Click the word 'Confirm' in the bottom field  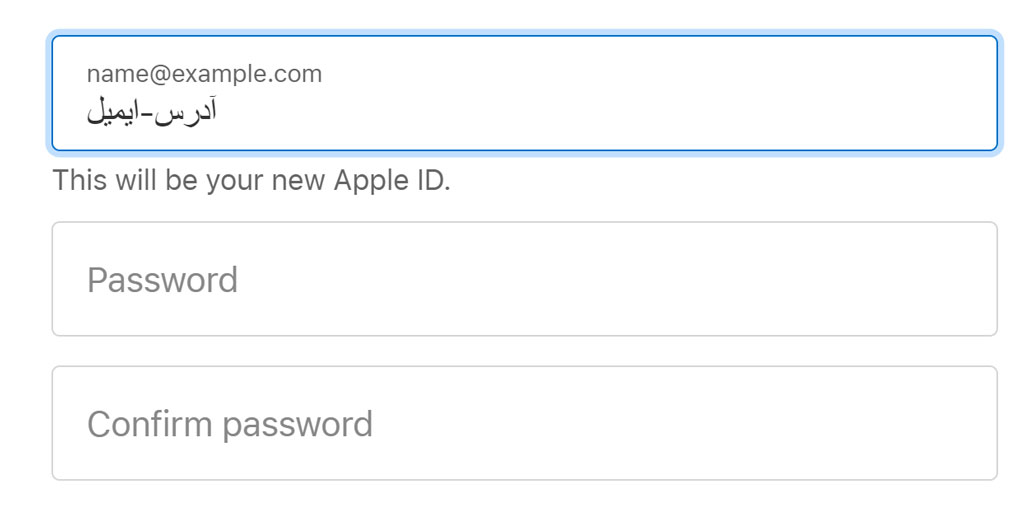click(x=151, y=424)
